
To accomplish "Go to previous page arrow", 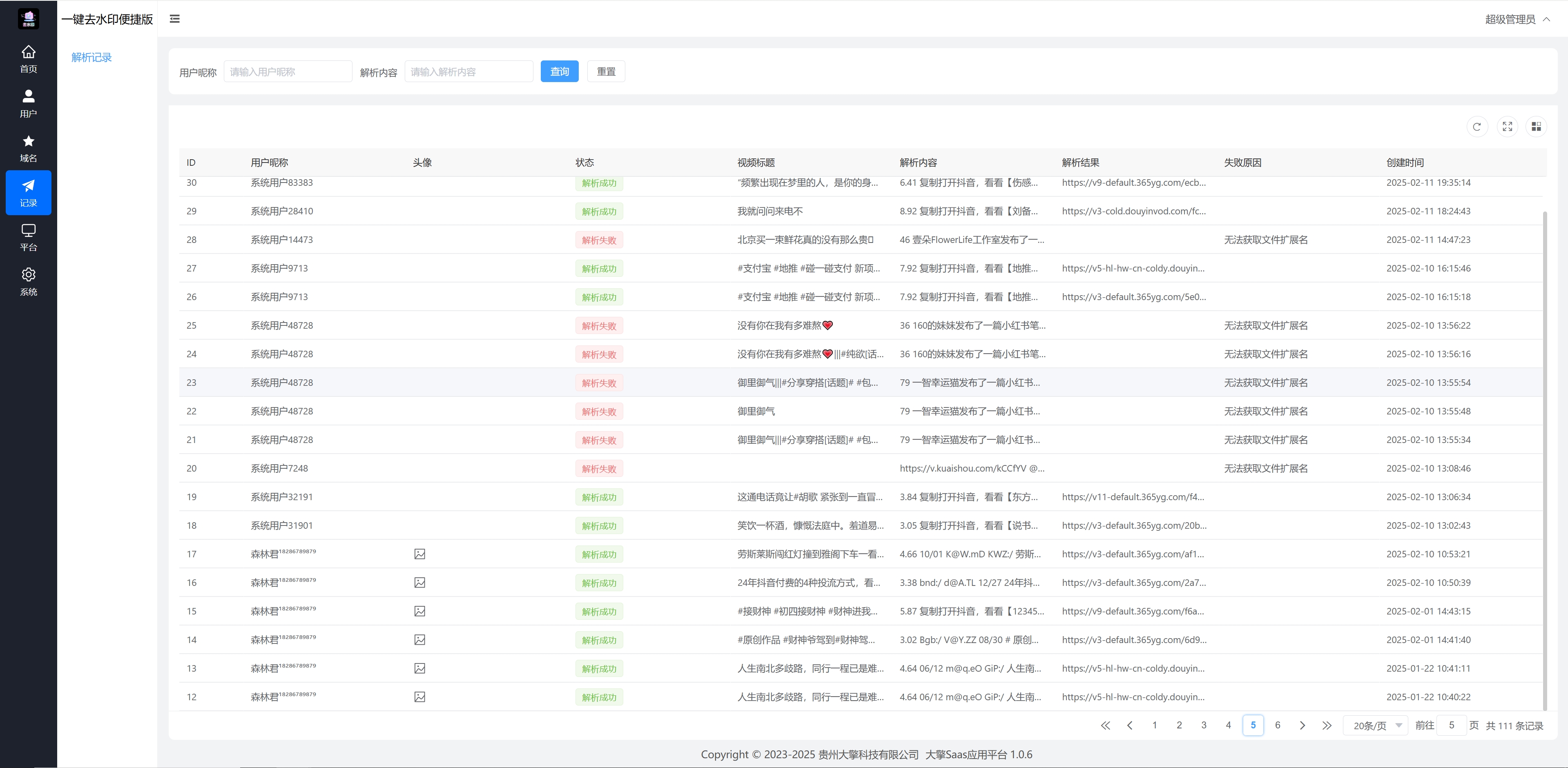I will [1130, 726].
